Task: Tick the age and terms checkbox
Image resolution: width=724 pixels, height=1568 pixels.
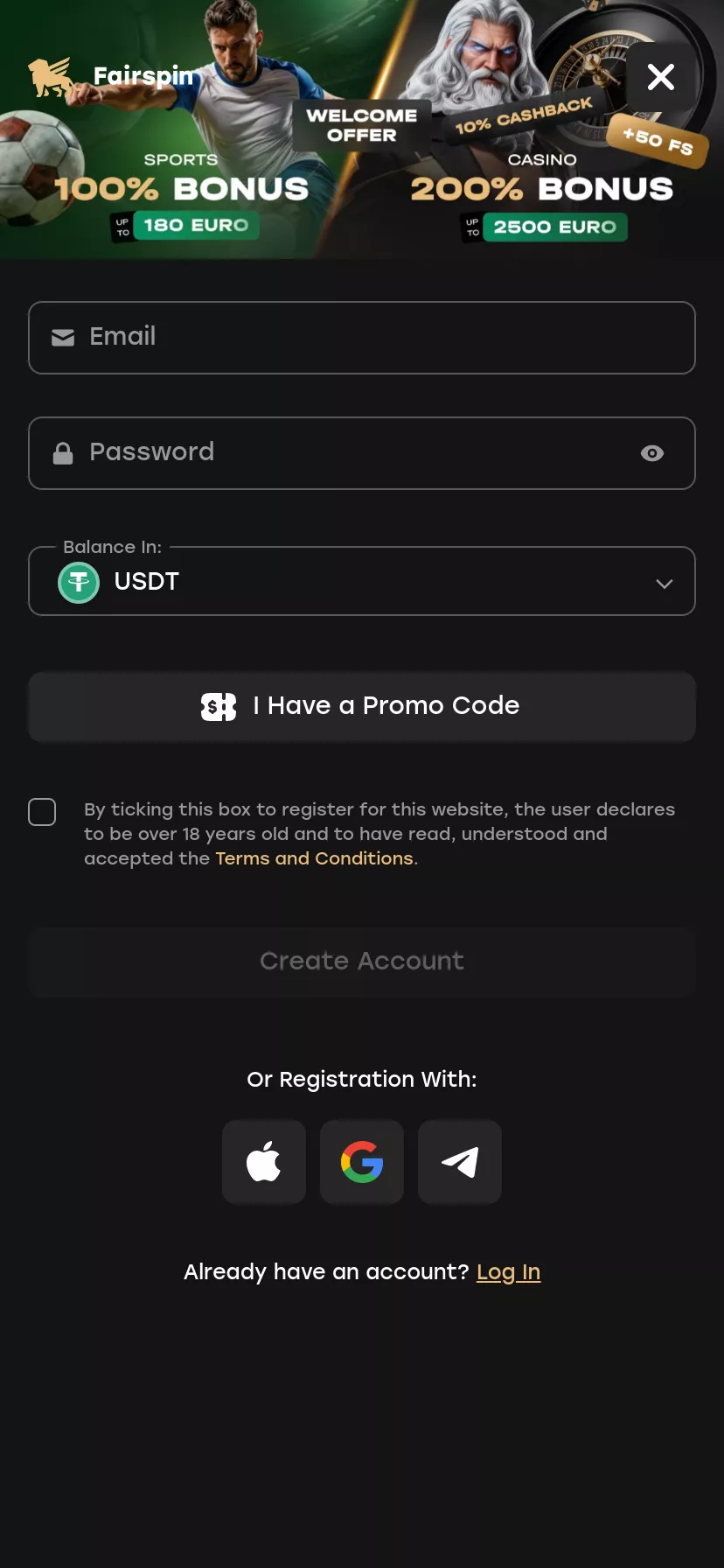Action: (42, 812)
